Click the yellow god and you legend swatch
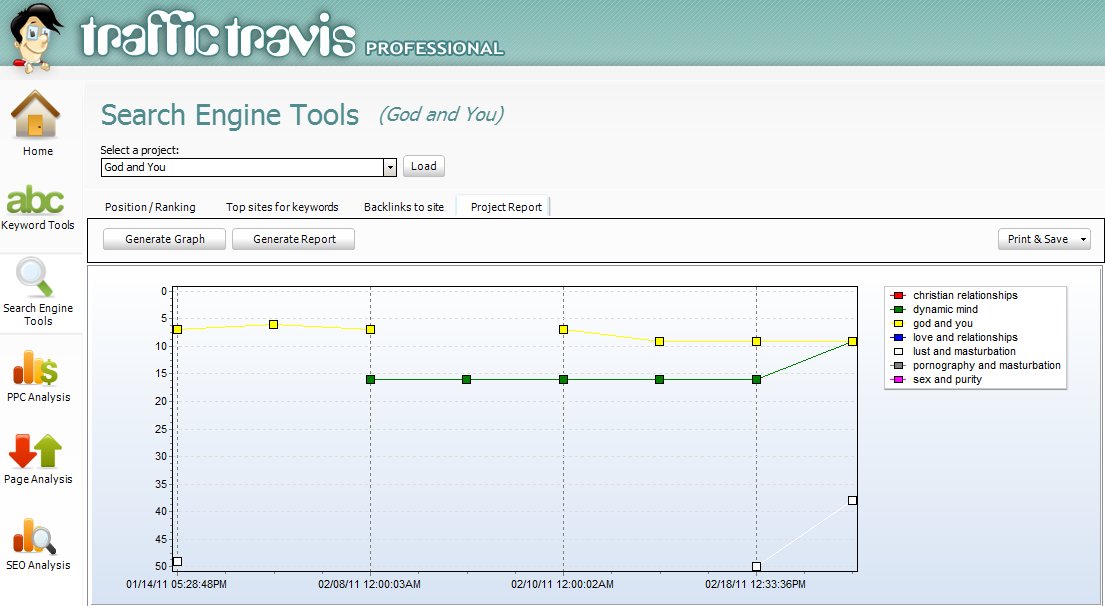 (x=898, y=324)
